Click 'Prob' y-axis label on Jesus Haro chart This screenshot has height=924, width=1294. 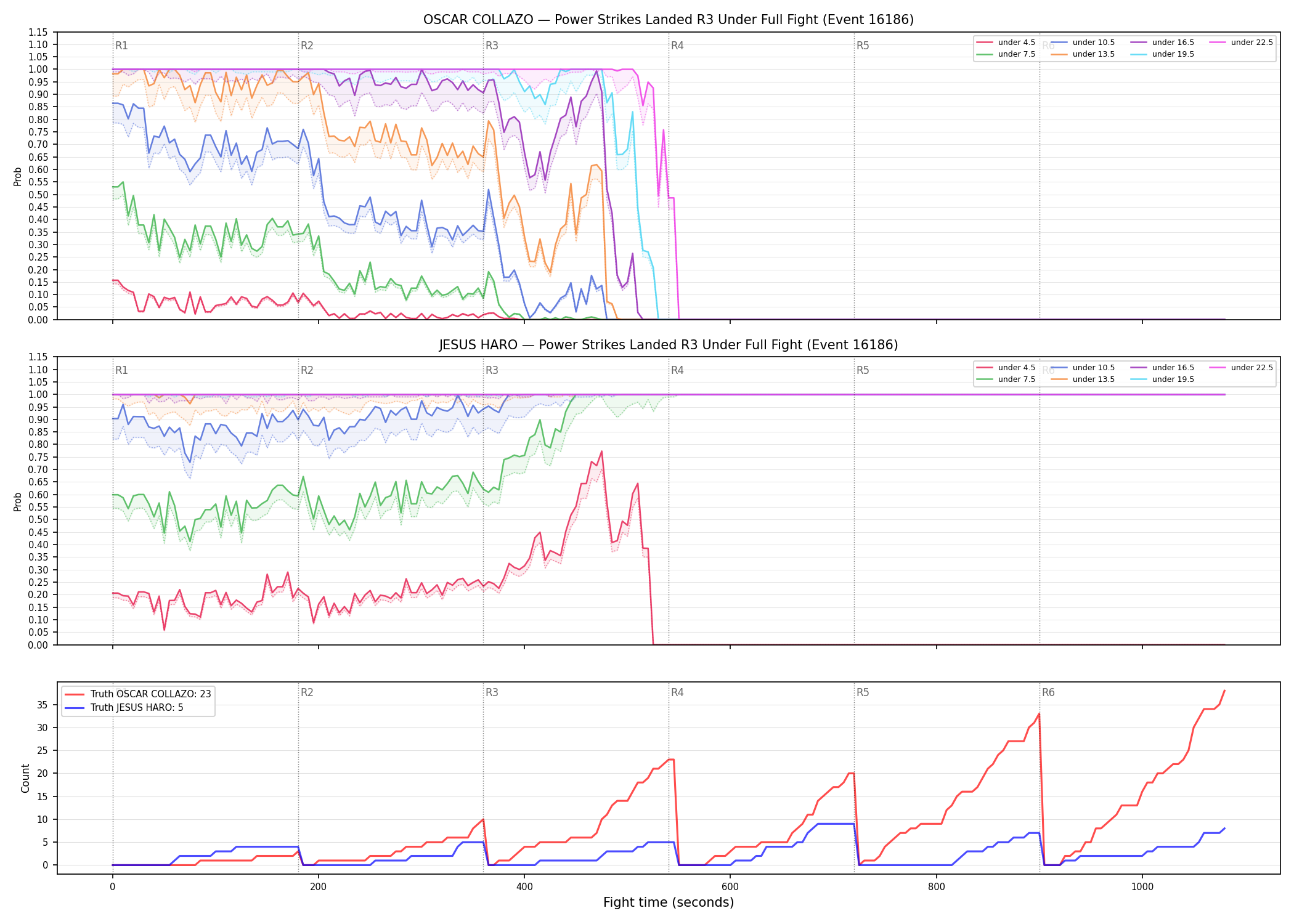(18, 502)
